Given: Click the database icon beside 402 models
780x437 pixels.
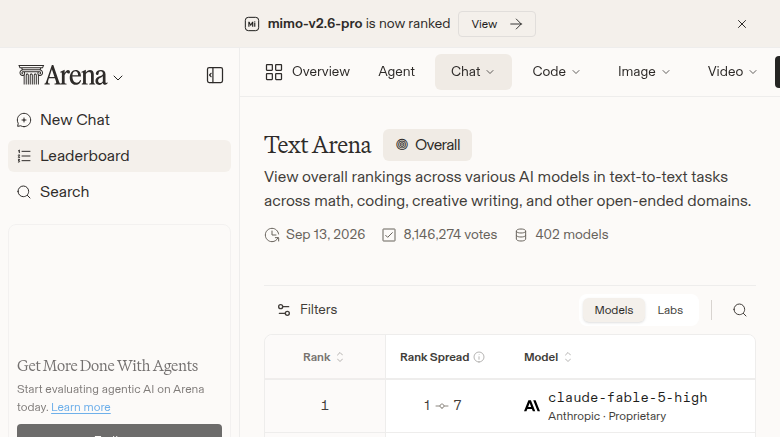Looking at the screenshot, I should pyautogui.click(x=521, y=235).
